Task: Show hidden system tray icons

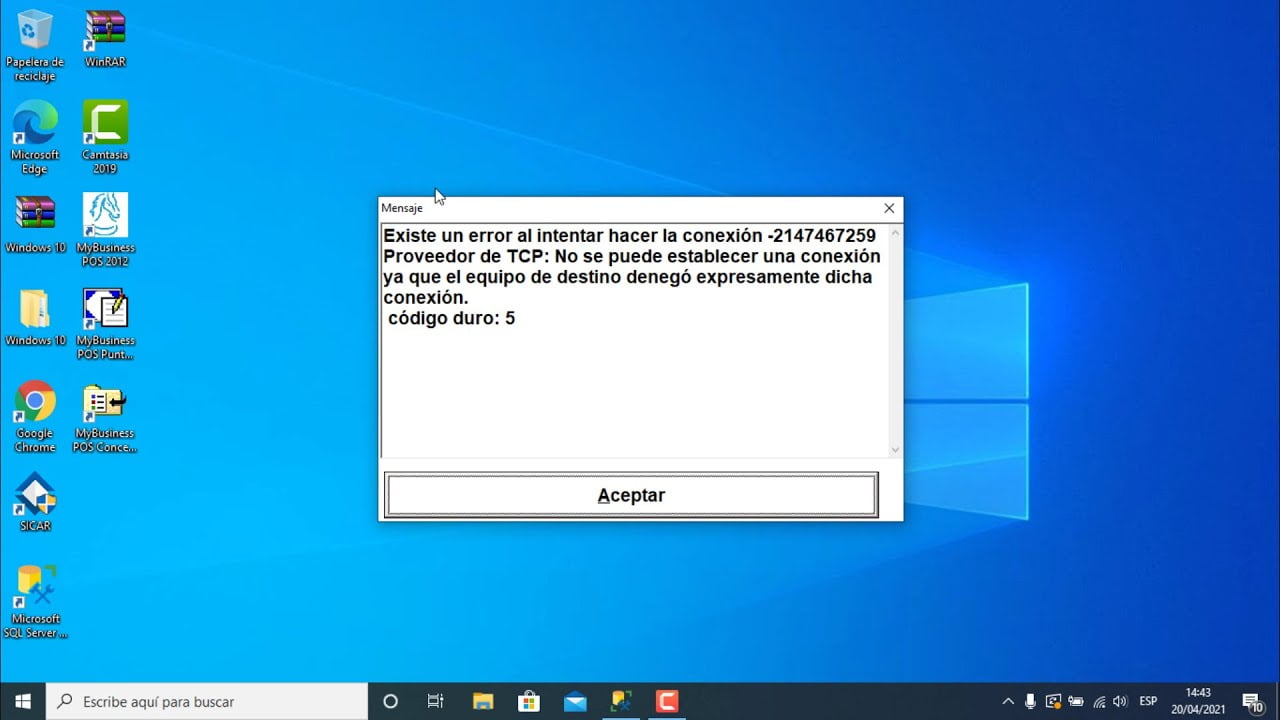Action: [1008, 701]
